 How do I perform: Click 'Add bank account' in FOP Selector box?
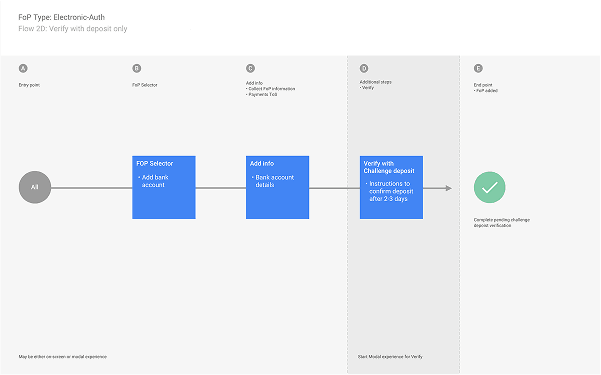pyautogui.click(x=153, y=181)
